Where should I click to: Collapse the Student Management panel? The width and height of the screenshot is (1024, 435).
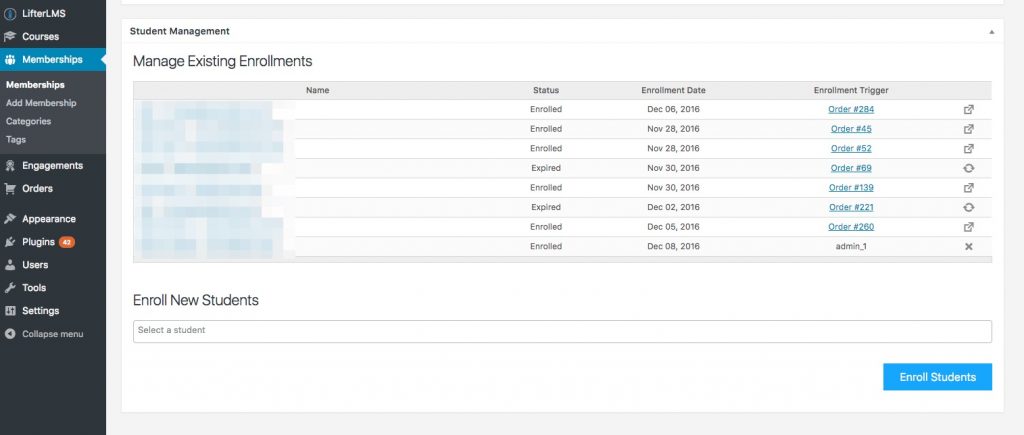(991, 31)
